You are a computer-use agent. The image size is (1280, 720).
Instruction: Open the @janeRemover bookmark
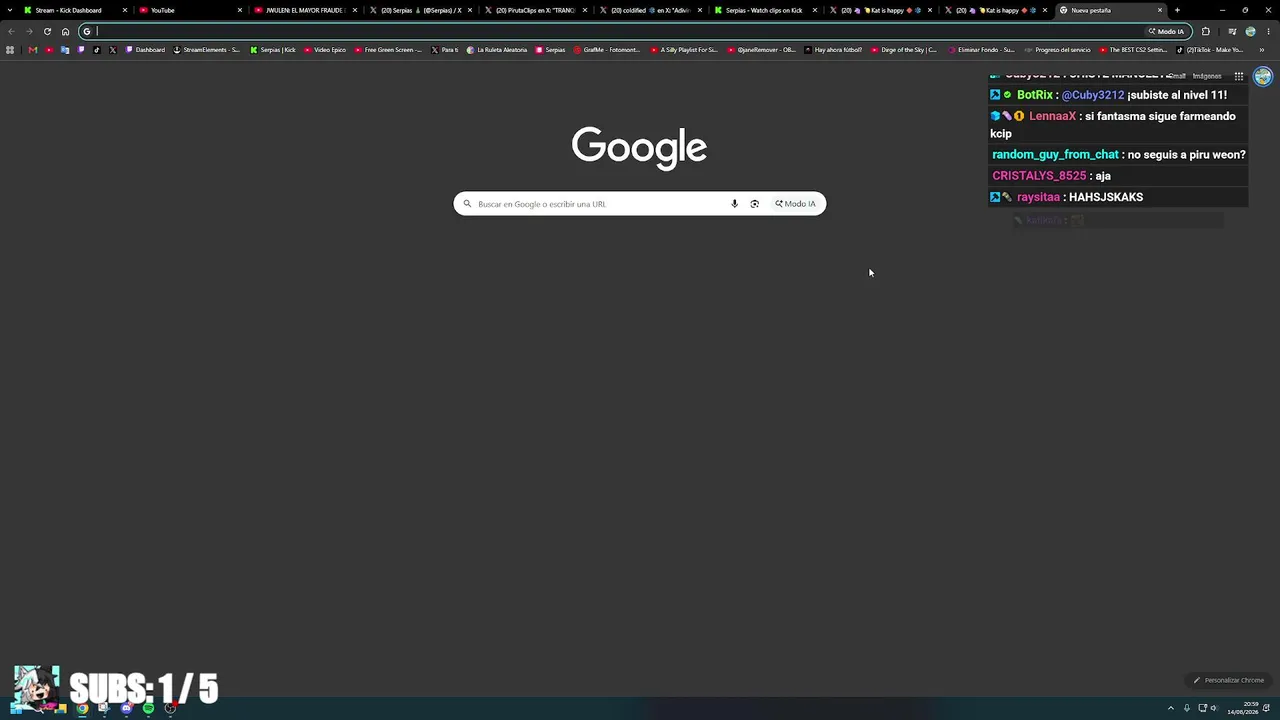click(761, 50)
